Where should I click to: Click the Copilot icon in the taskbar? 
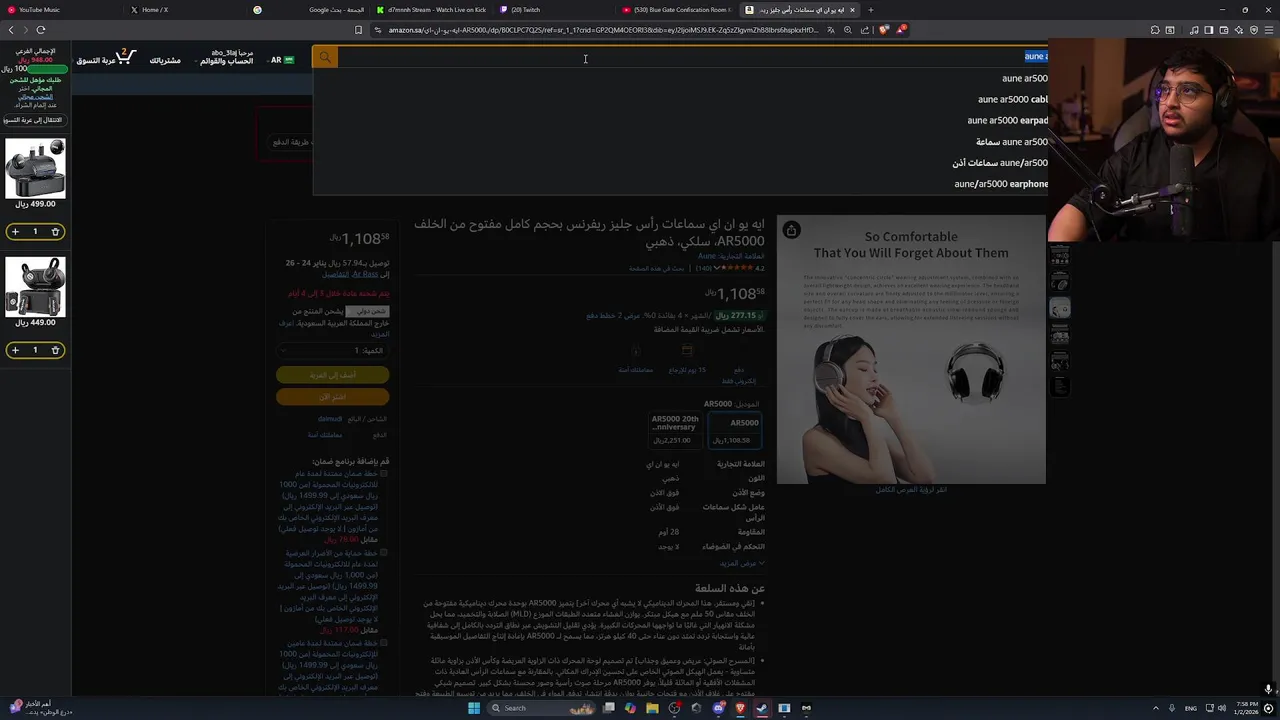coord(630,708)
